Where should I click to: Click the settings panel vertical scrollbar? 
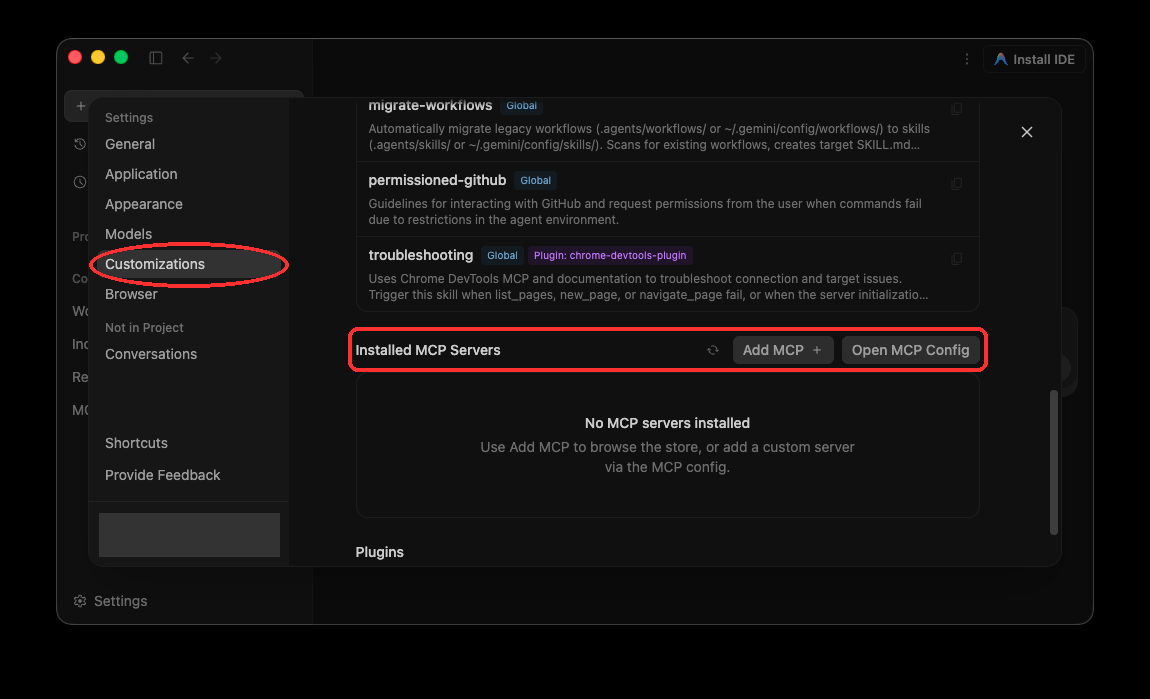point(1054,462)
